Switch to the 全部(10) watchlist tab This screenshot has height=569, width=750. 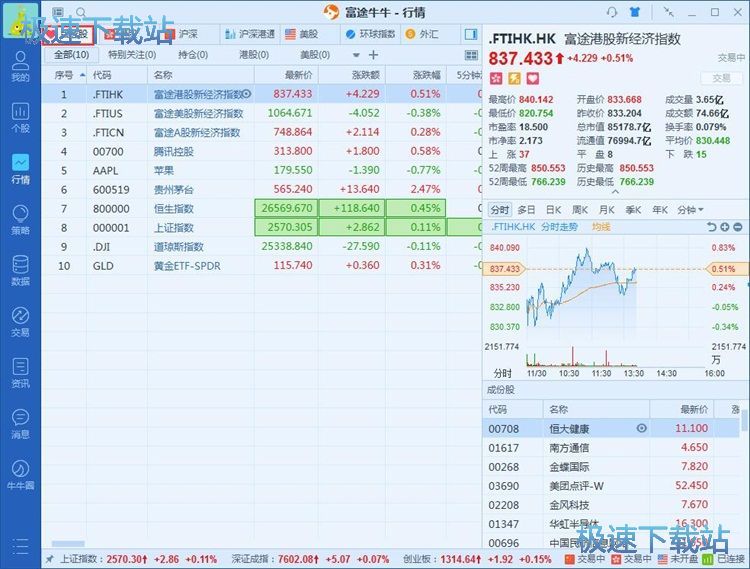pyautogui.click(x=71, y=55)
